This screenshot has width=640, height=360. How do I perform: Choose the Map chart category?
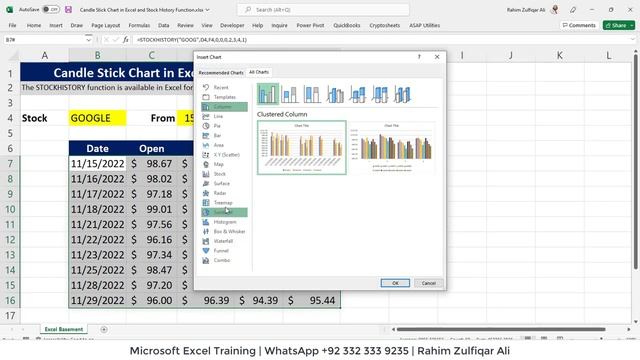pos(224,164)
